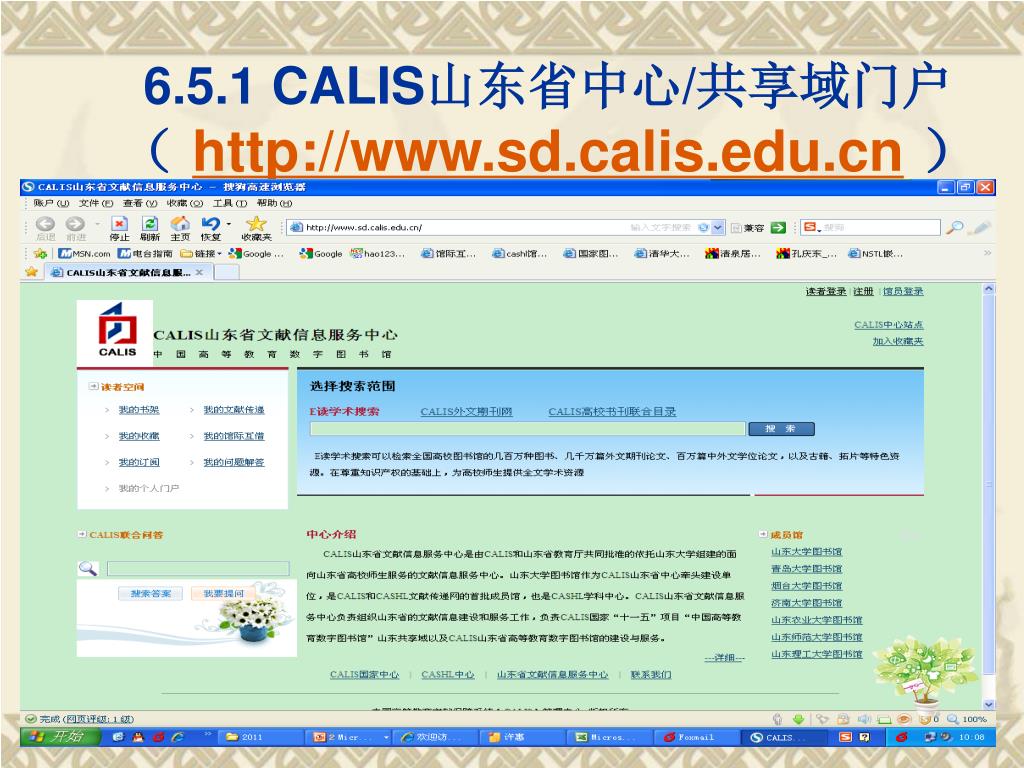Screen dimensions: 1024x768
Task: Open the 2011 folder taskbar item
Action: [259, 737]
